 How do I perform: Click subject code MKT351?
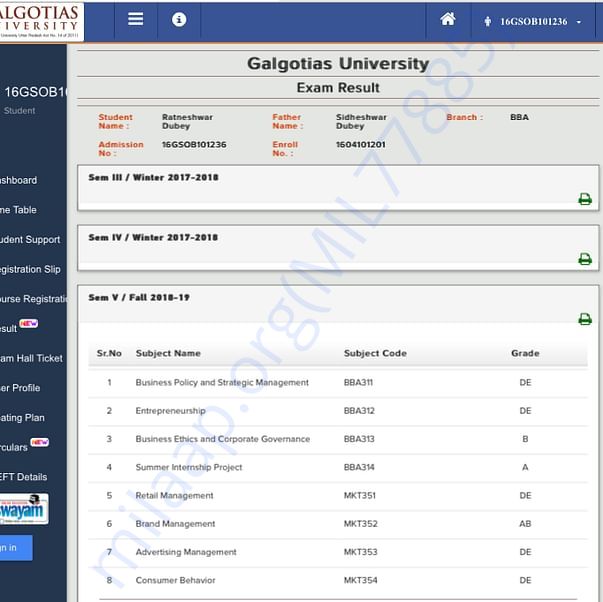tap(360, 495)
